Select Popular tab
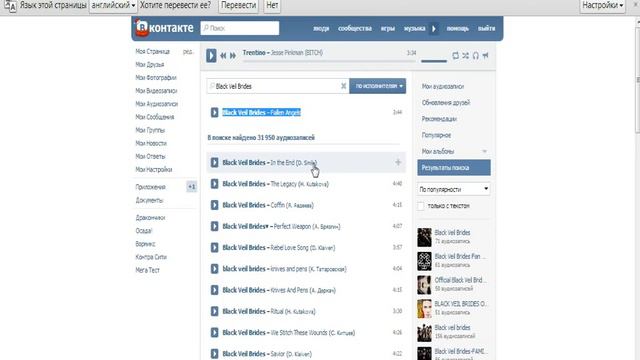Image resolution: width=640 pixels, height=360 pixels. tap(436, 135)
